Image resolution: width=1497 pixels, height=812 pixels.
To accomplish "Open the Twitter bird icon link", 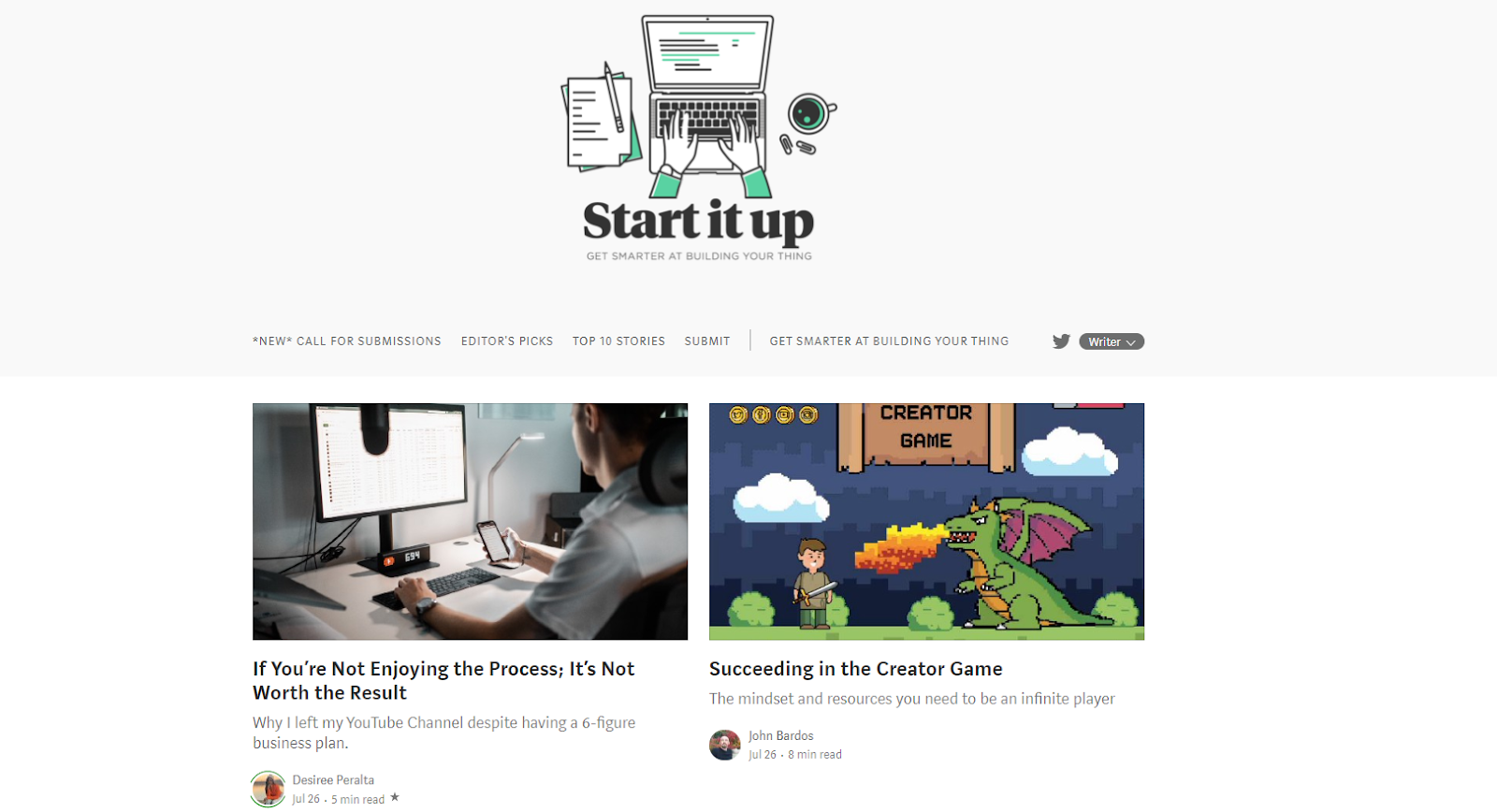I will pos(1061,341).
